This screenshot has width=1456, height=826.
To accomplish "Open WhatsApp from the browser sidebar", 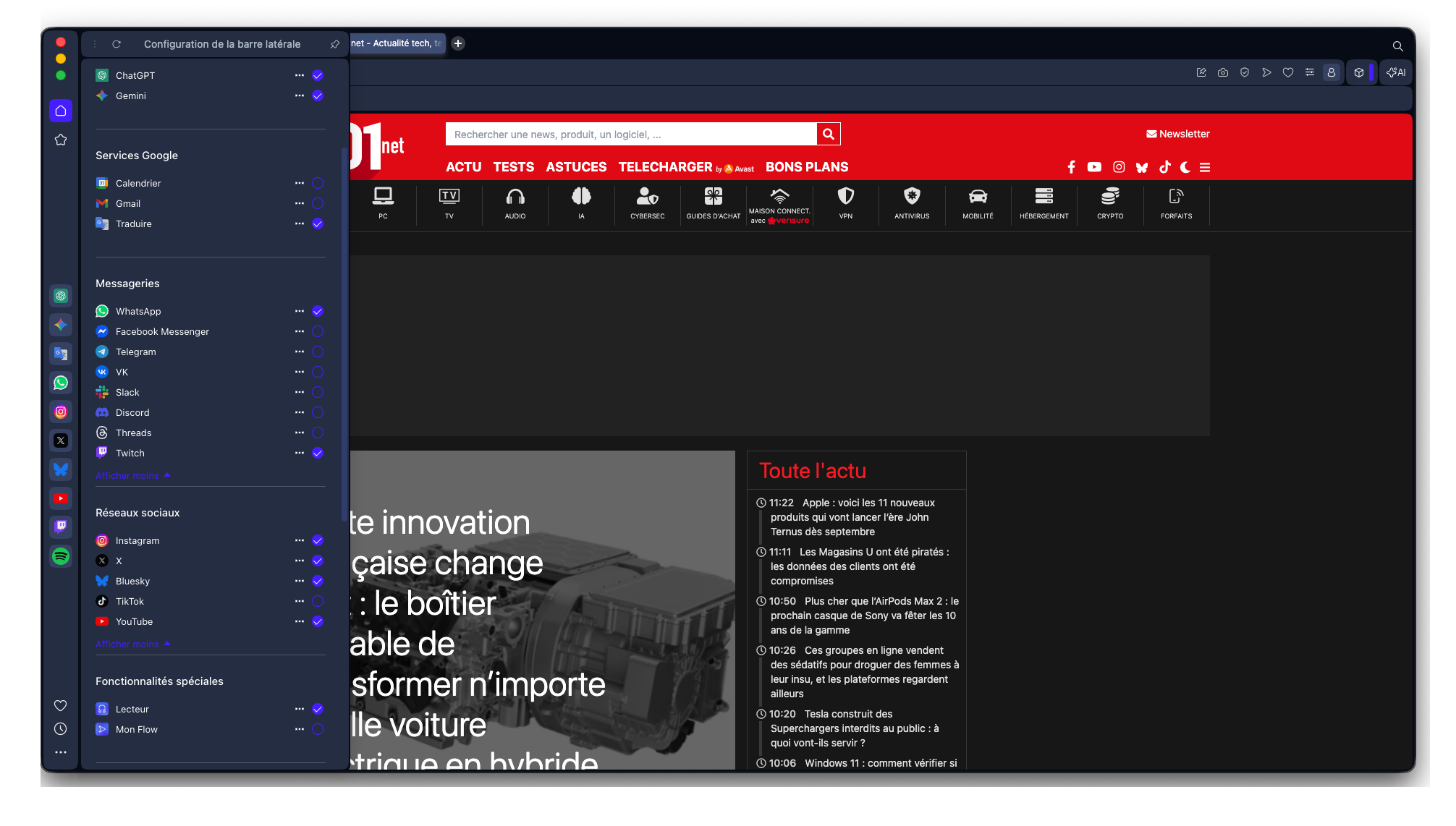I will tap(61, 383).
